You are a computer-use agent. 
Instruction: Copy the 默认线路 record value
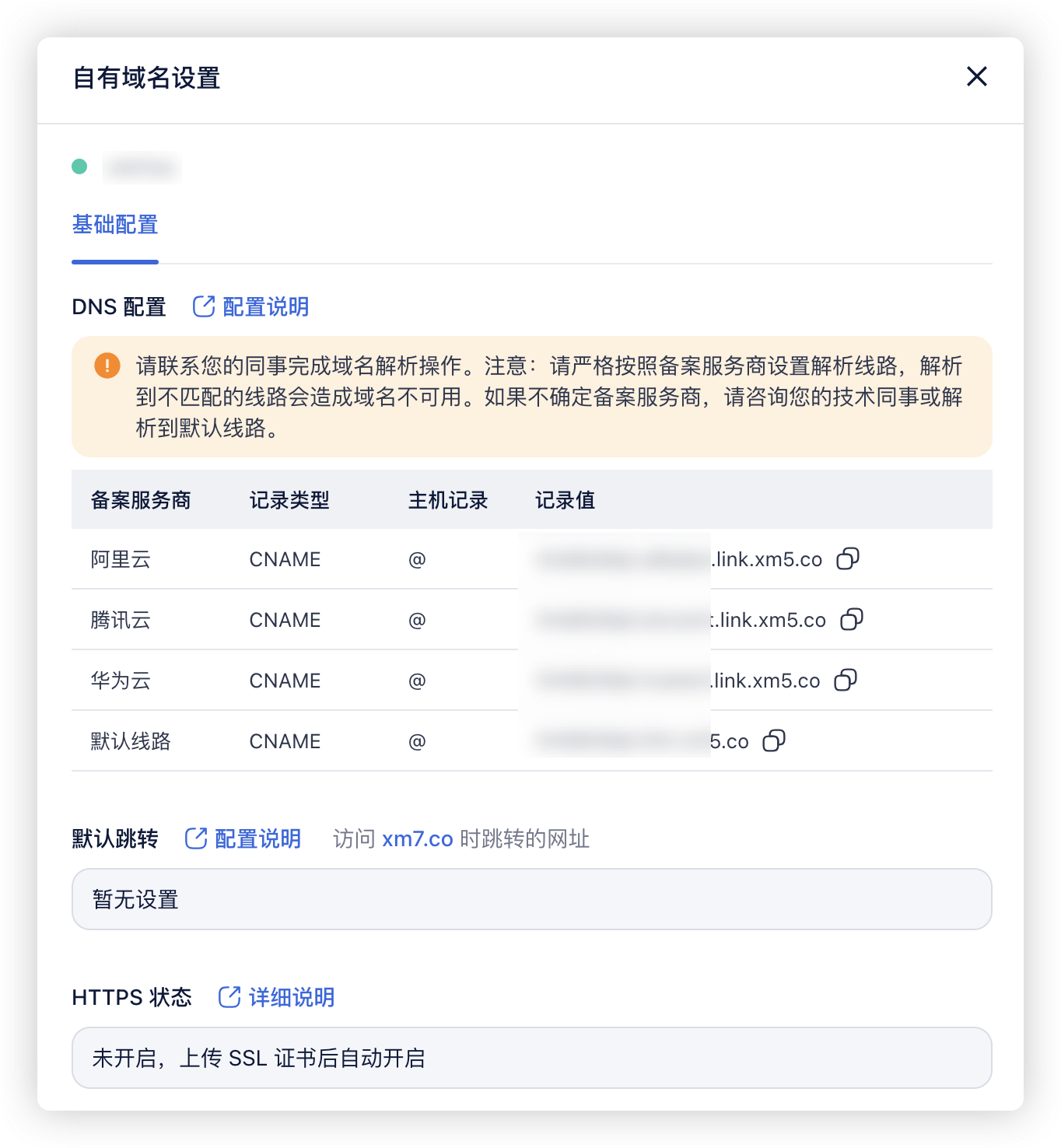774,740
